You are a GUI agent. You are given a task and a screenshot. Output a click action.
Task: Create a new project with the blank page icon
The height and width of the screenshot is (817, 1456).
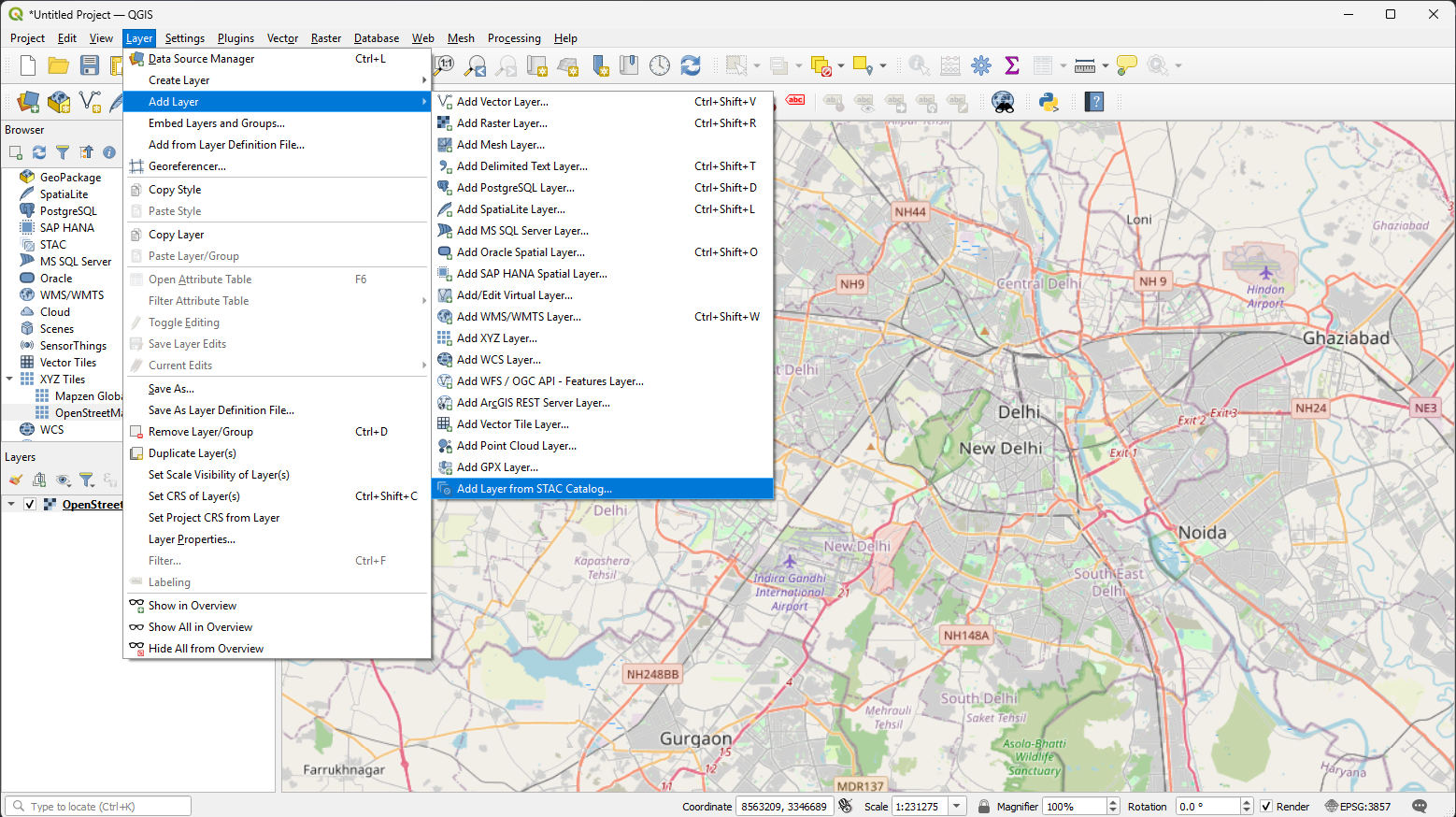(28, 65)
